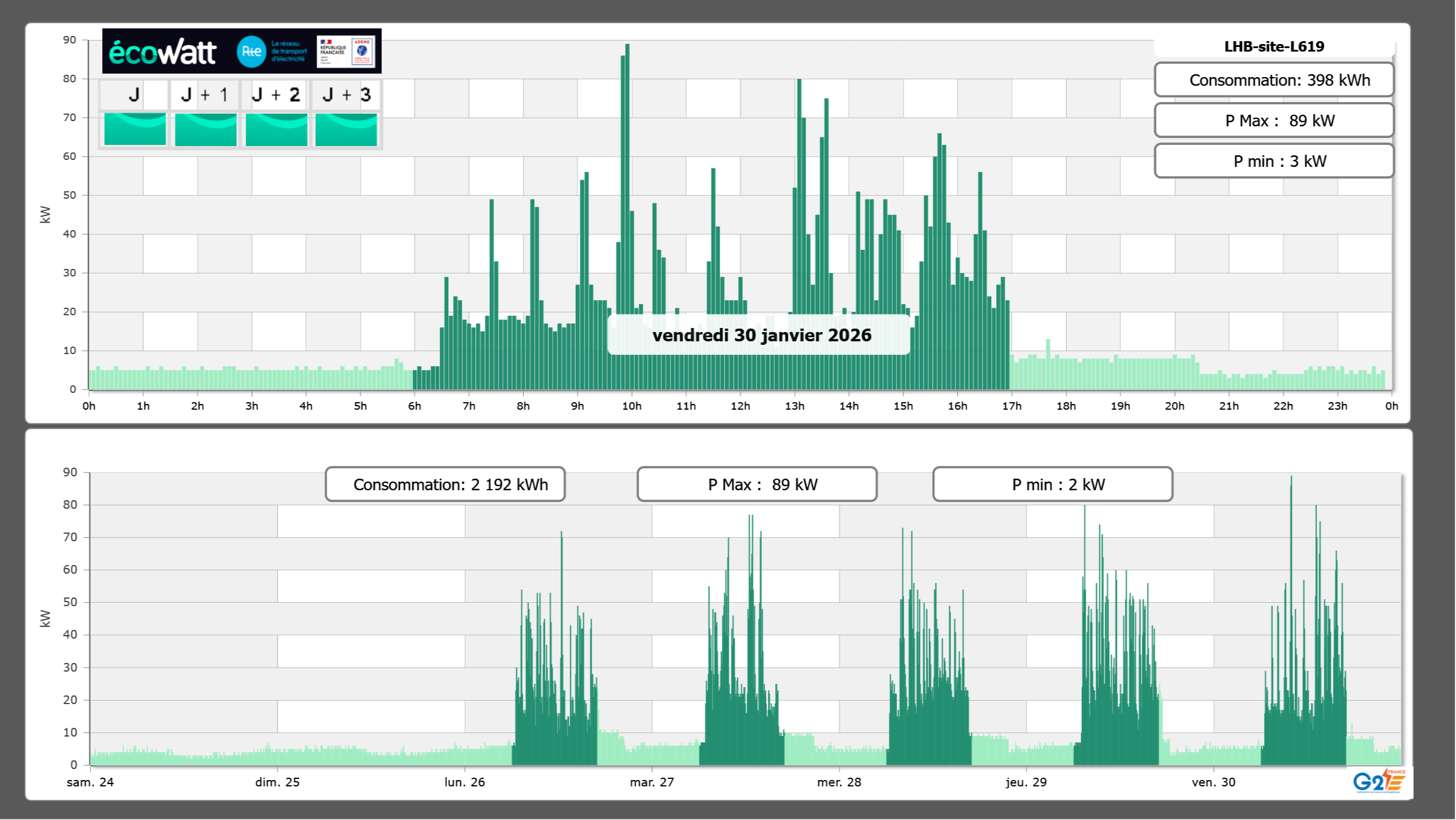This screenshot has width=1456, height=820.
Task: Select the green J + 2 signal
Action: click(x=277, y=129)
